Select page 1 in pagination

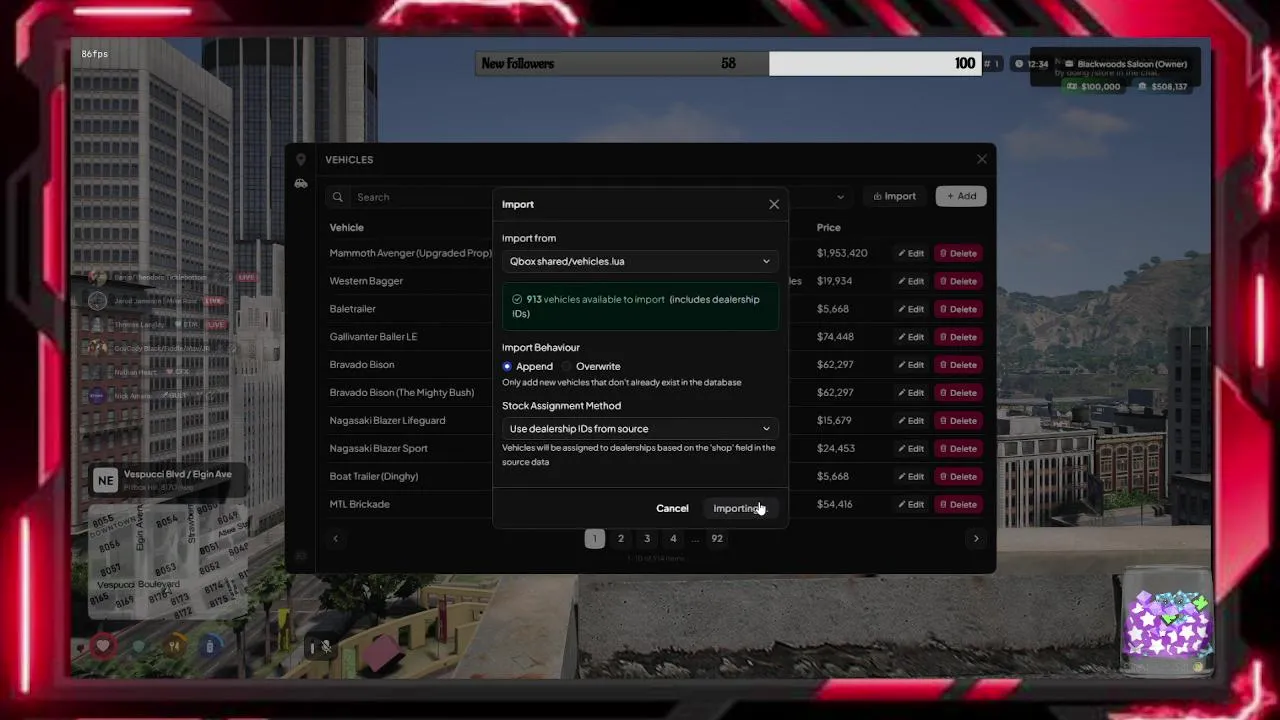(x=594, y=538)
